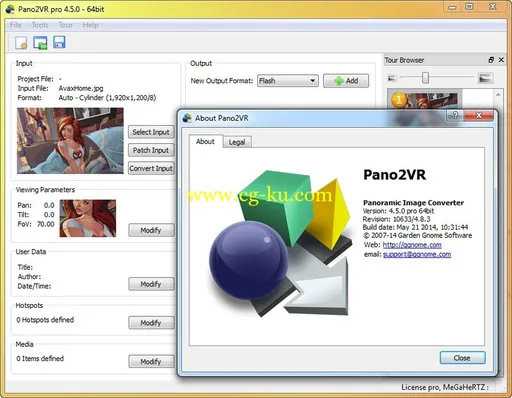Select the About tab

tap(205, 141)
